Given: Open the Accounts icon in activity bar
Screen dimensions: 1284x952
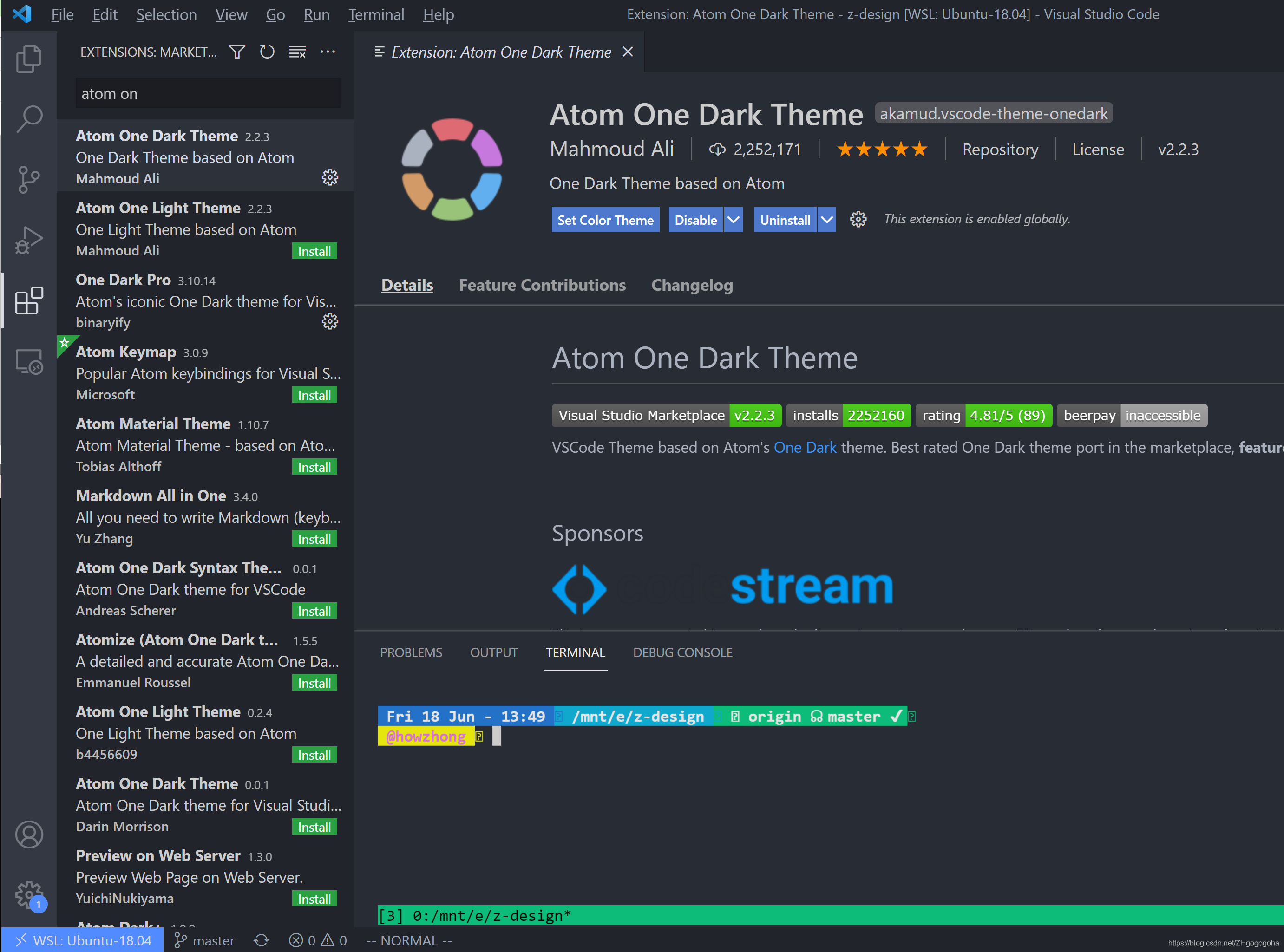Looking at the screenshot, I should (29, 834).
